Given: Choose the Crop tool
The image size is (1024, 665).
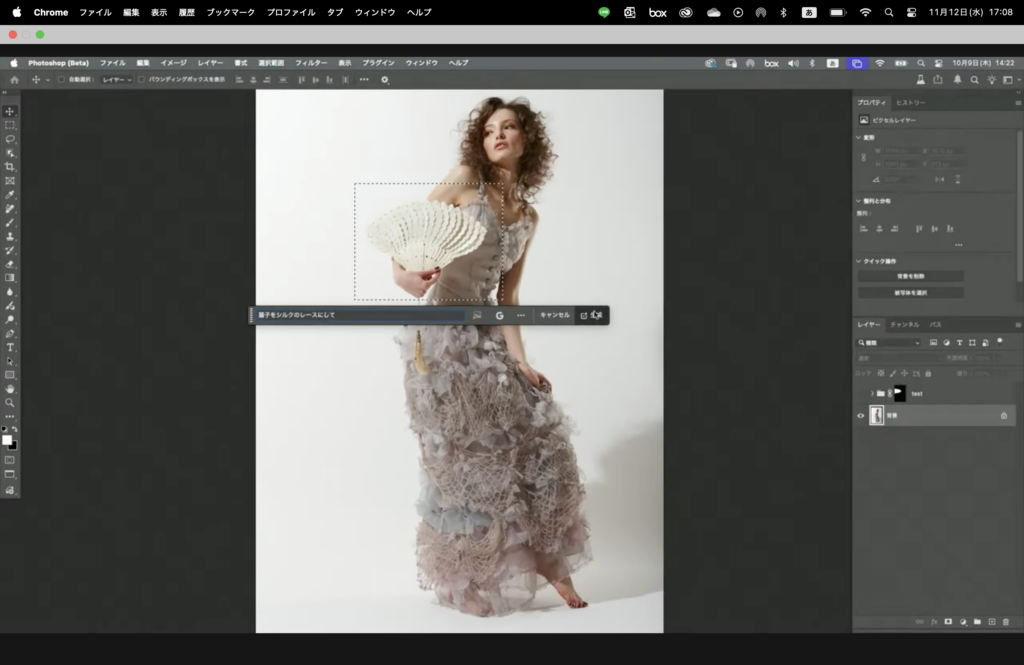Looking at the screenshot, I should pos(10,167).
